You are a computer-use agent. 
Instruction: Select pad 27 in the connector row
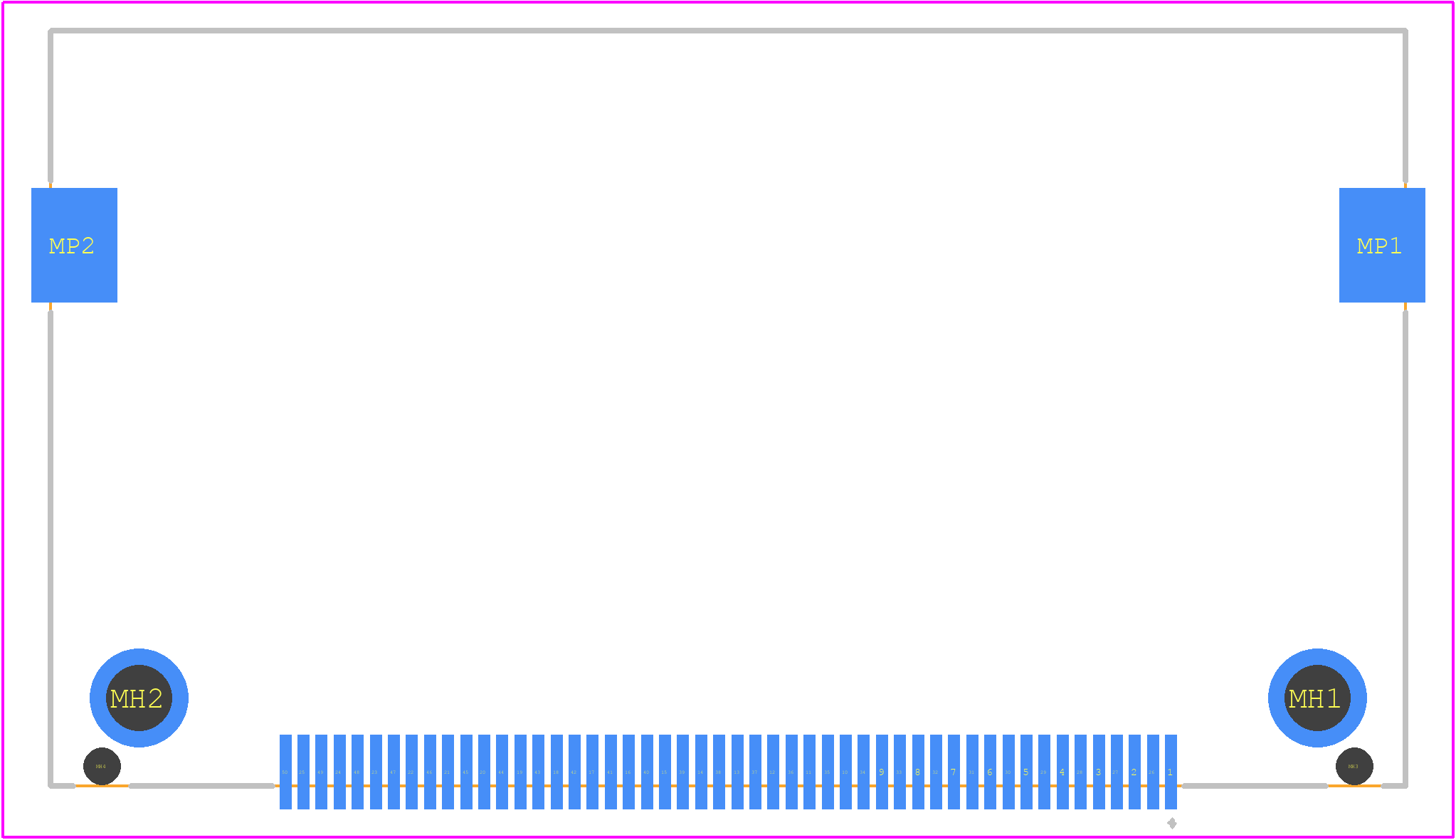[1117, 772]
